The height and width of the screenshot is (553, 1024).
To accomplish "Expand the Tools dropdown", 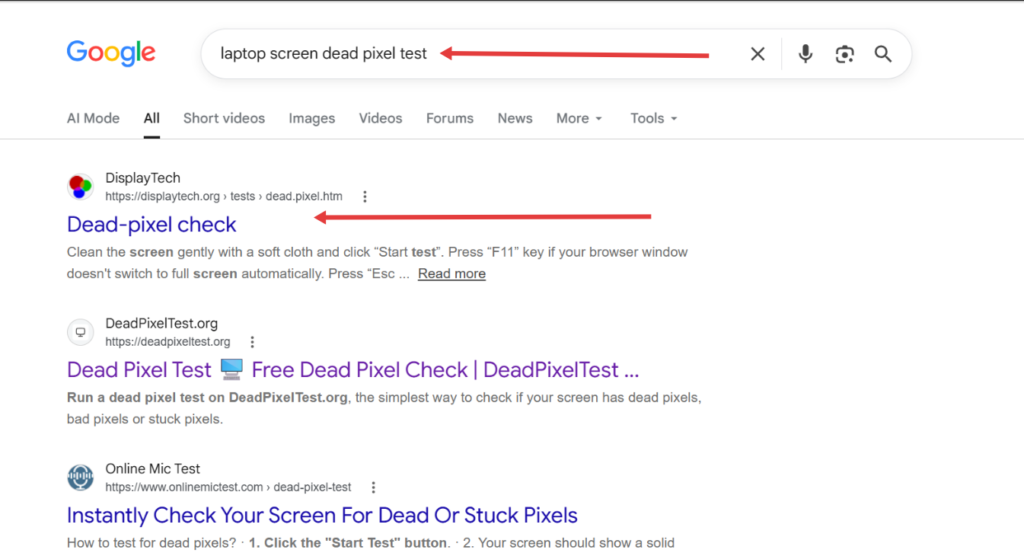I will (654, 118).
